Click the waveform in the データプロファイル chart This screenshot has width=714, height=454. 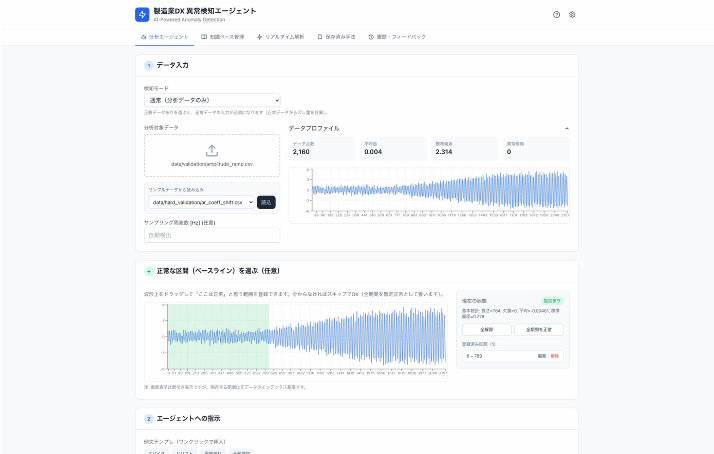coord(440,190)
